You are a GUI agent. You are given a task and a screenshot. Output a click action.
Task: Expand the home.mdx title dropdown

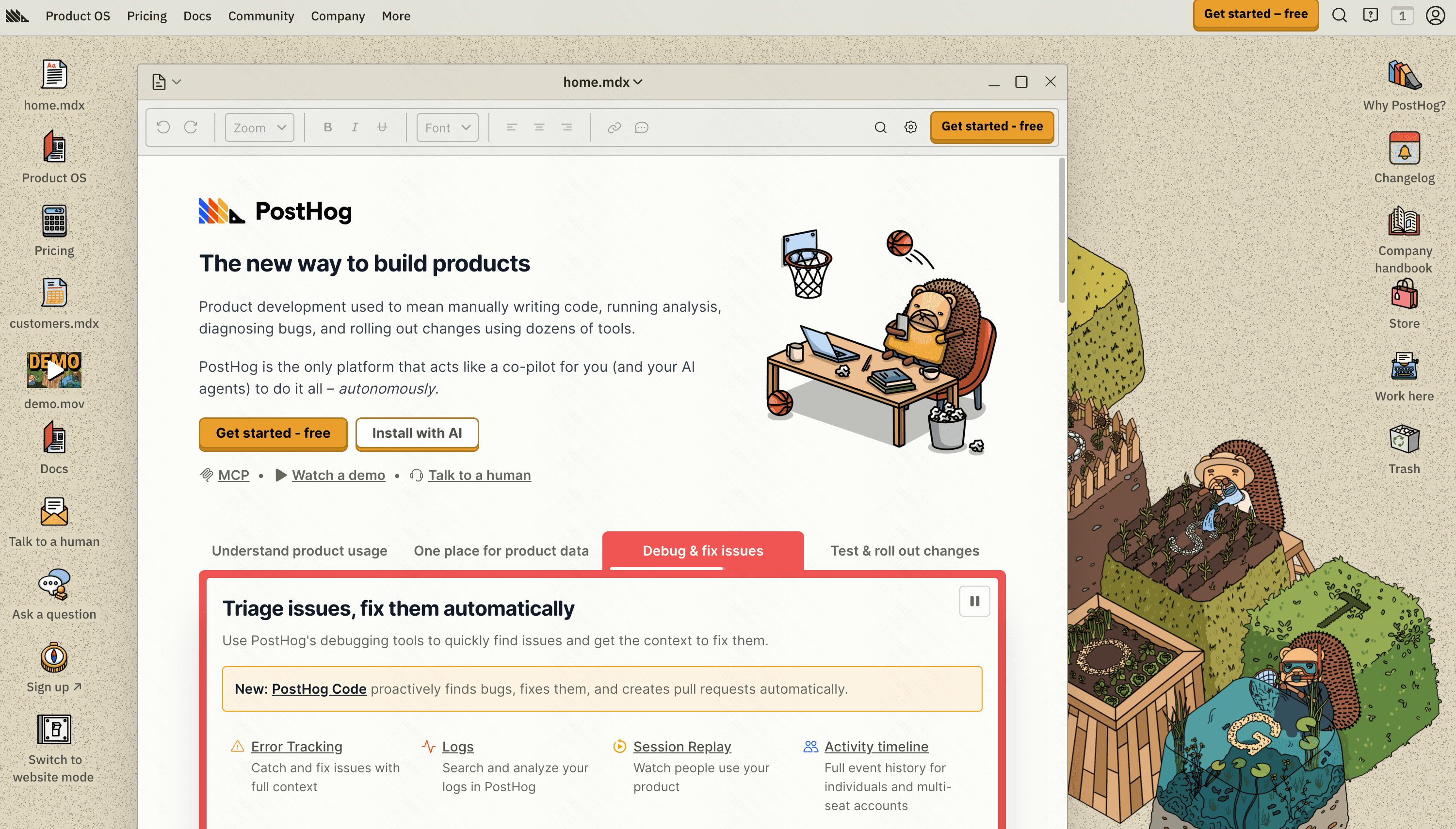point(603,82)
